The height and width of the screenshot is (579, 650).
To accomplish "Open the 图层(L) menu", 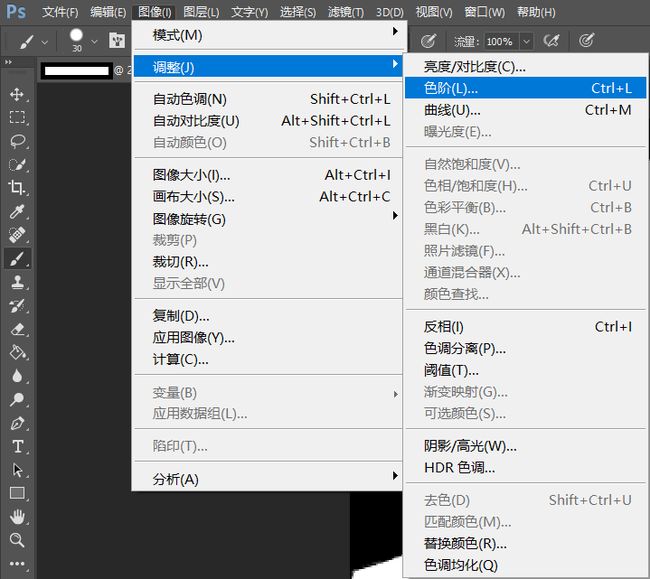I will coord(201,12).
